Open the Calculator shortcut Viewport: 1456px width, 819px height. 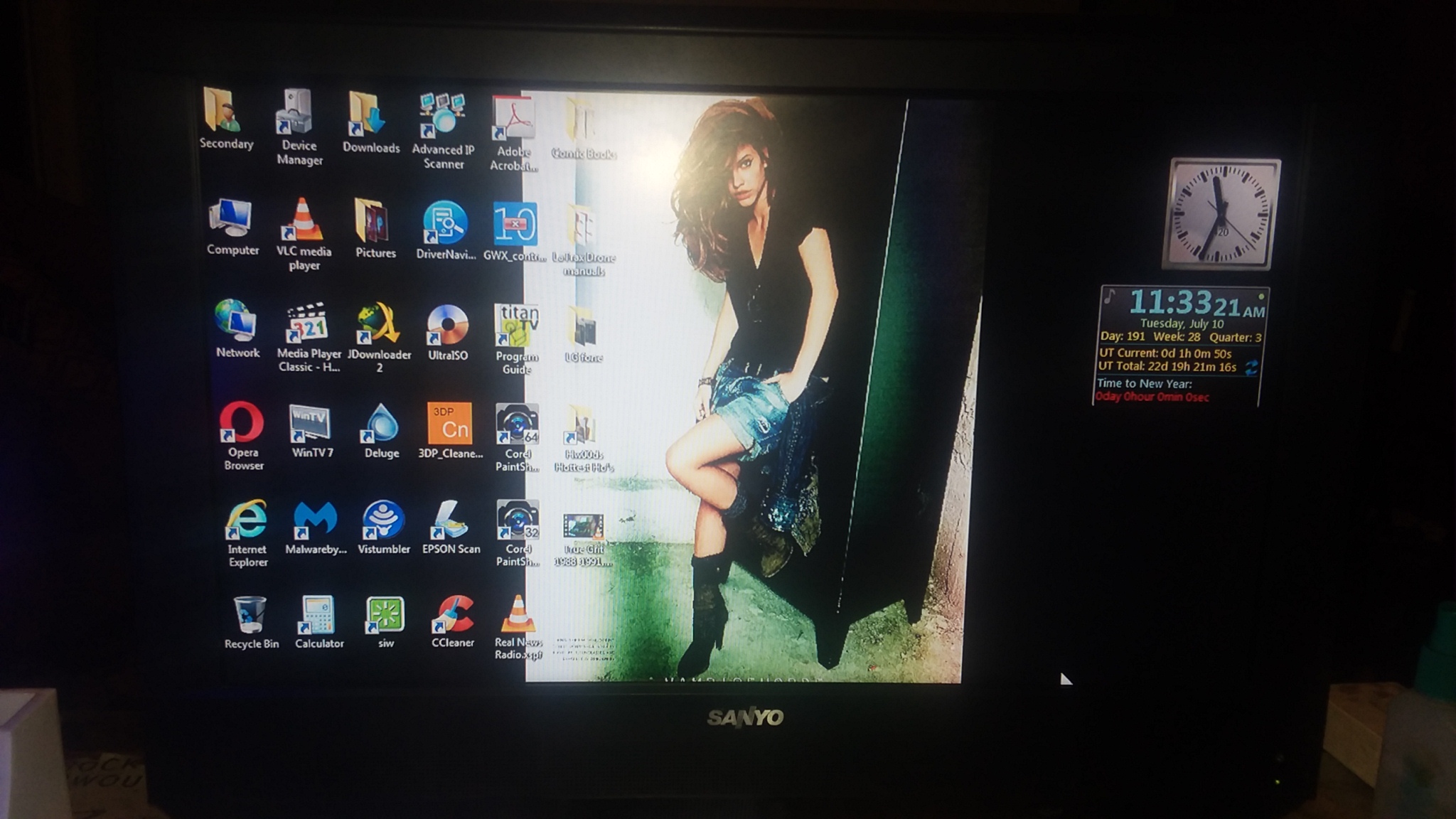click(317, 615)
